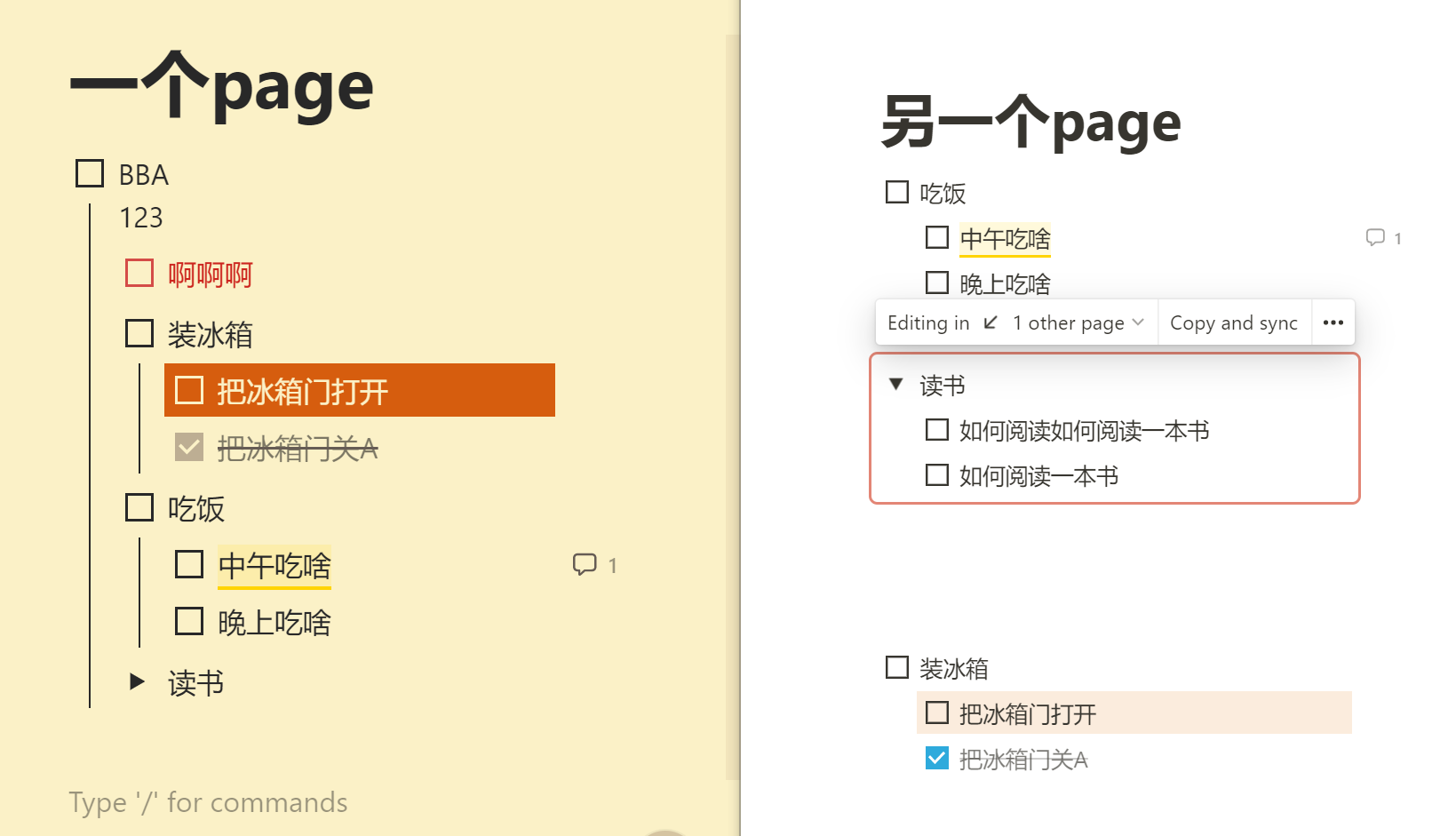Uncheck the strikethrough 把冰箱门关A on left page
This screenshot has height=836, width=1456.
pos(189,447)
